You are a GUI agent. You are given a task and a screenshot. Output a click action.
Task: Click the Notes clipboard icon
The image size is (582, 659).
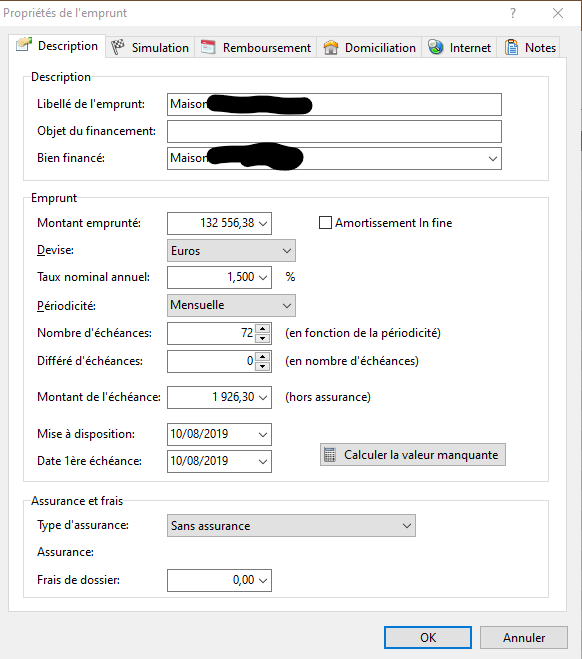coord(511,47)
